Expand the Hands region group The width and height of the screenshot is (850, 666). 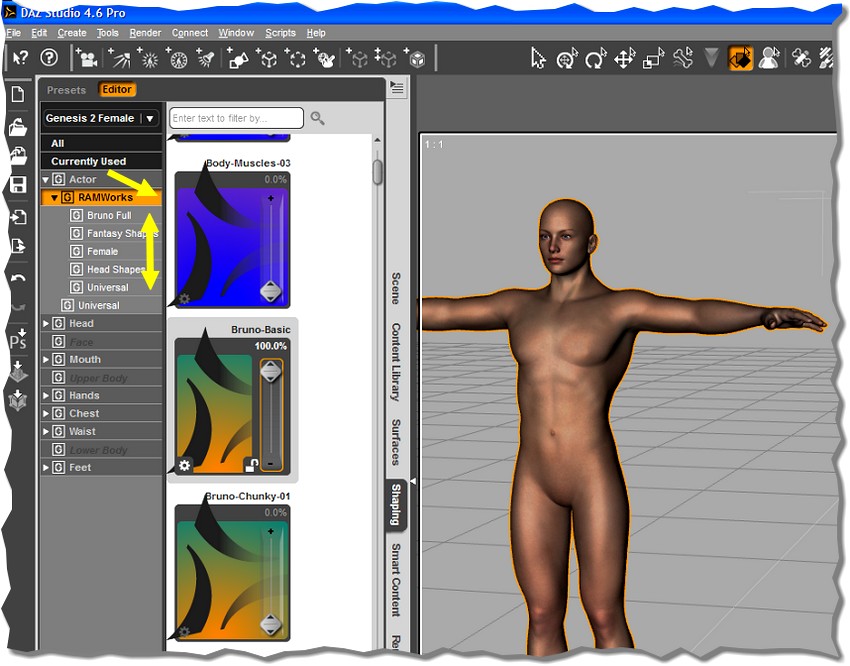(46, 396)
